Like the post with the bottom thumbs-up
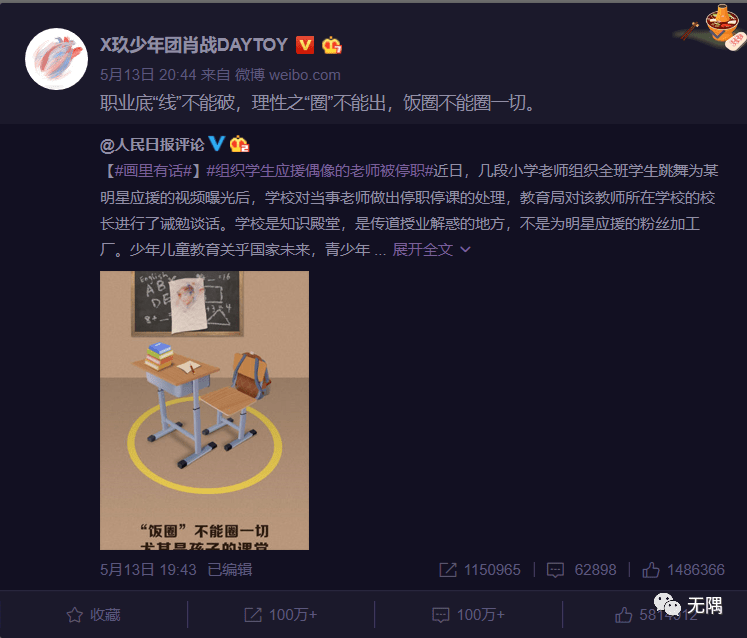Image resolution: width=747 pixels, height=638 pixels. tap(656, 615)
